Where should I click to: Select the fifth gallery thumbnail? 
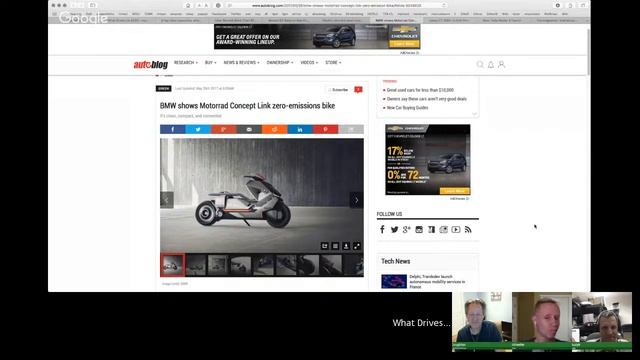pos(263,265)
